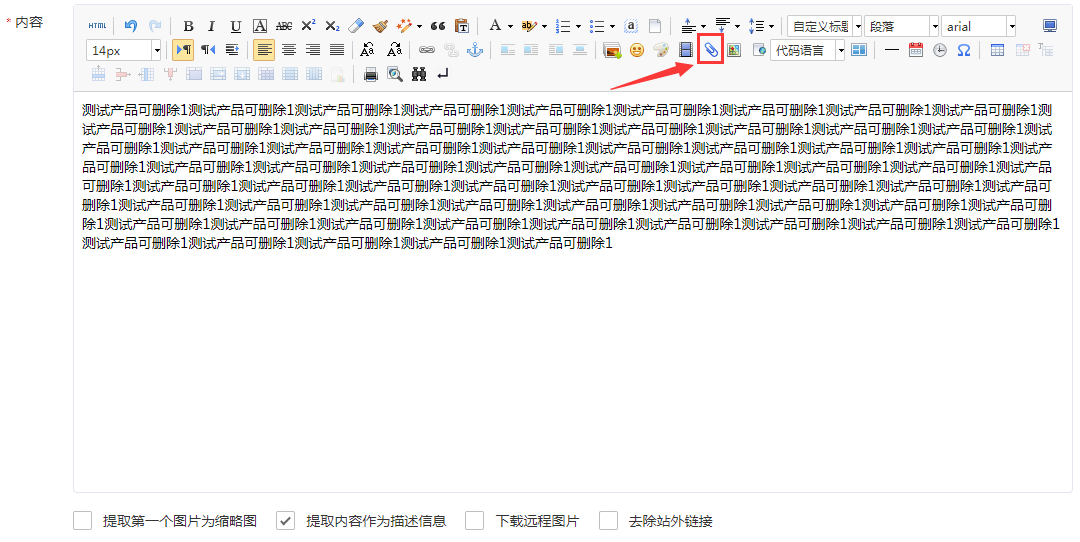Uncheck 提取内容作为描述信息 checkbox
Screen dimensions: 1080x542
(x=285, y=521)
